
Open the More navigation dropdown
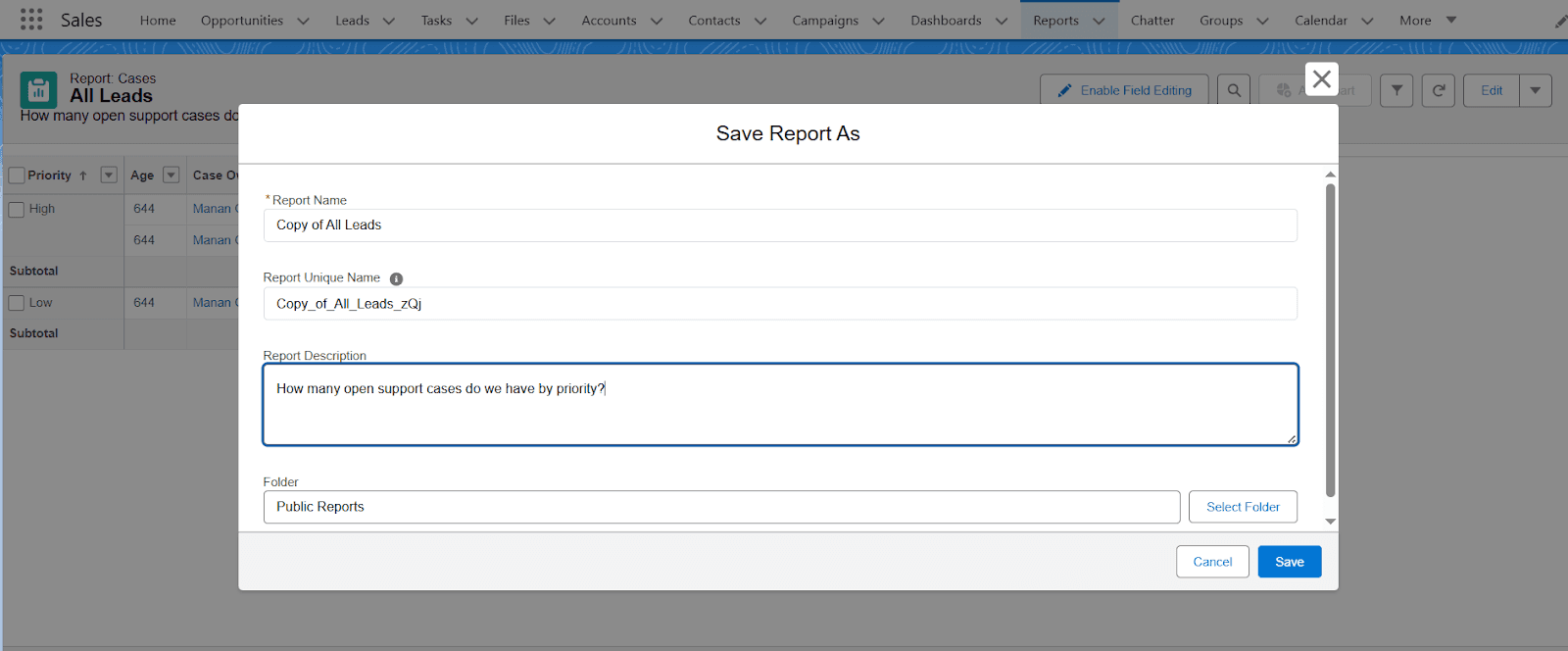1429,20
